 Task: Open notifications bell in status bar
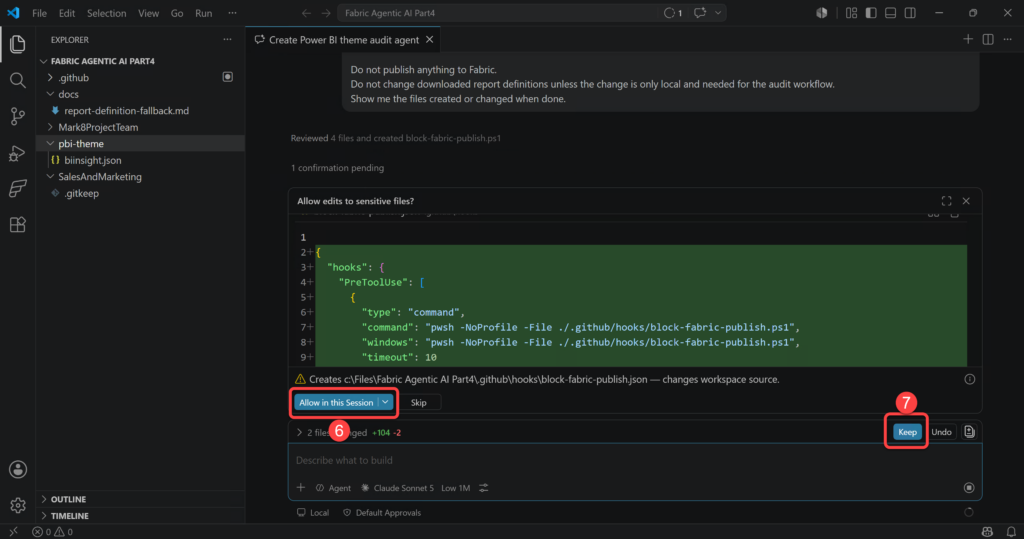coord(1011,532)
